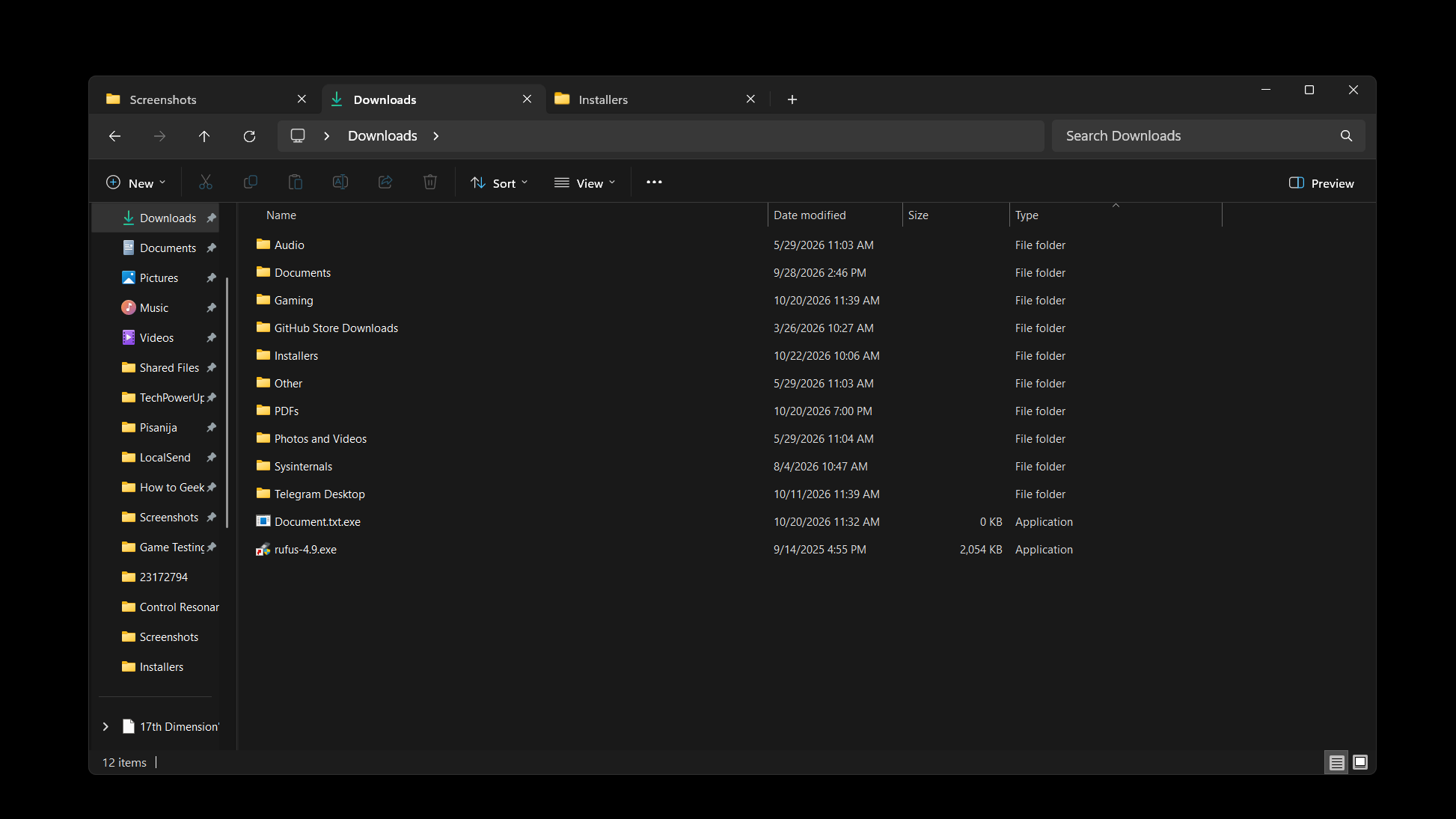Open the See more ellipsis menu
1456x819 pixels.
click(654, 182)
